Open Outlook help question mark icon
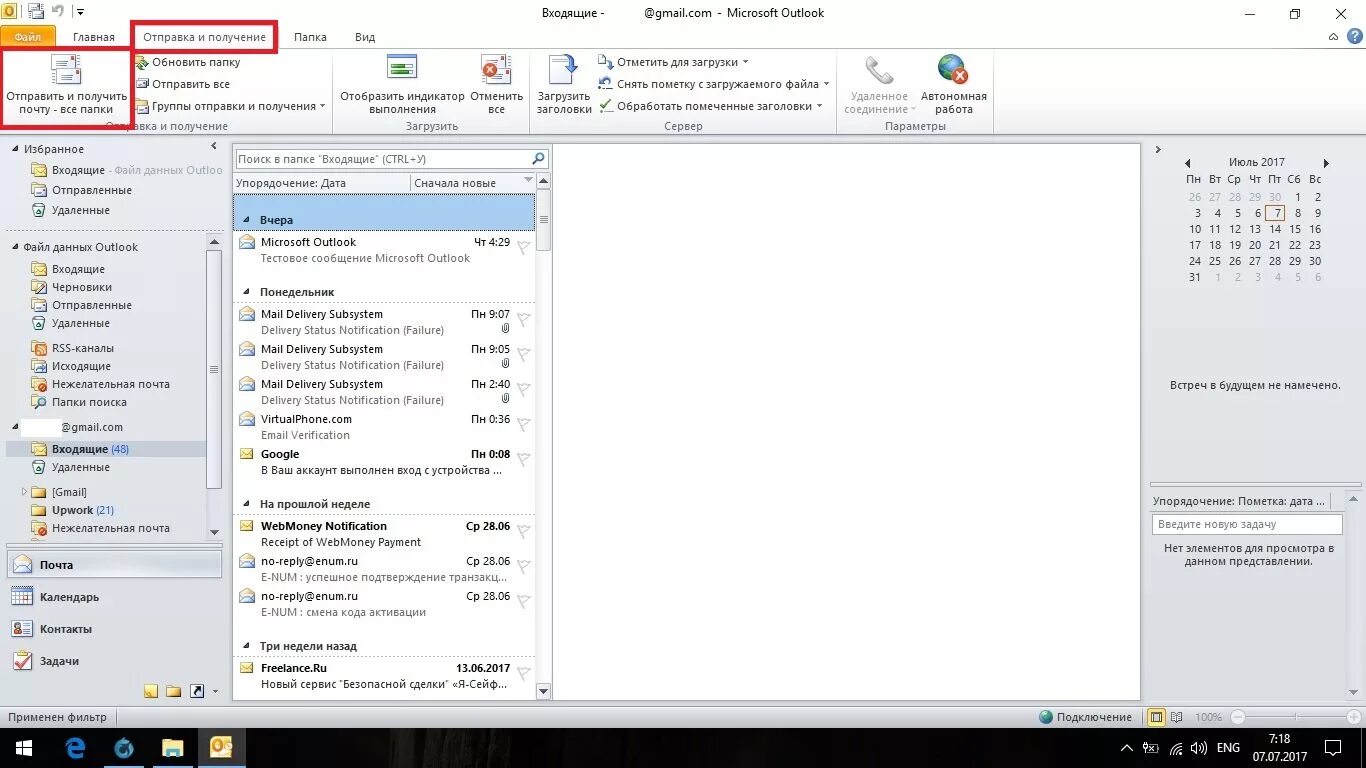 coord(1353,37)
